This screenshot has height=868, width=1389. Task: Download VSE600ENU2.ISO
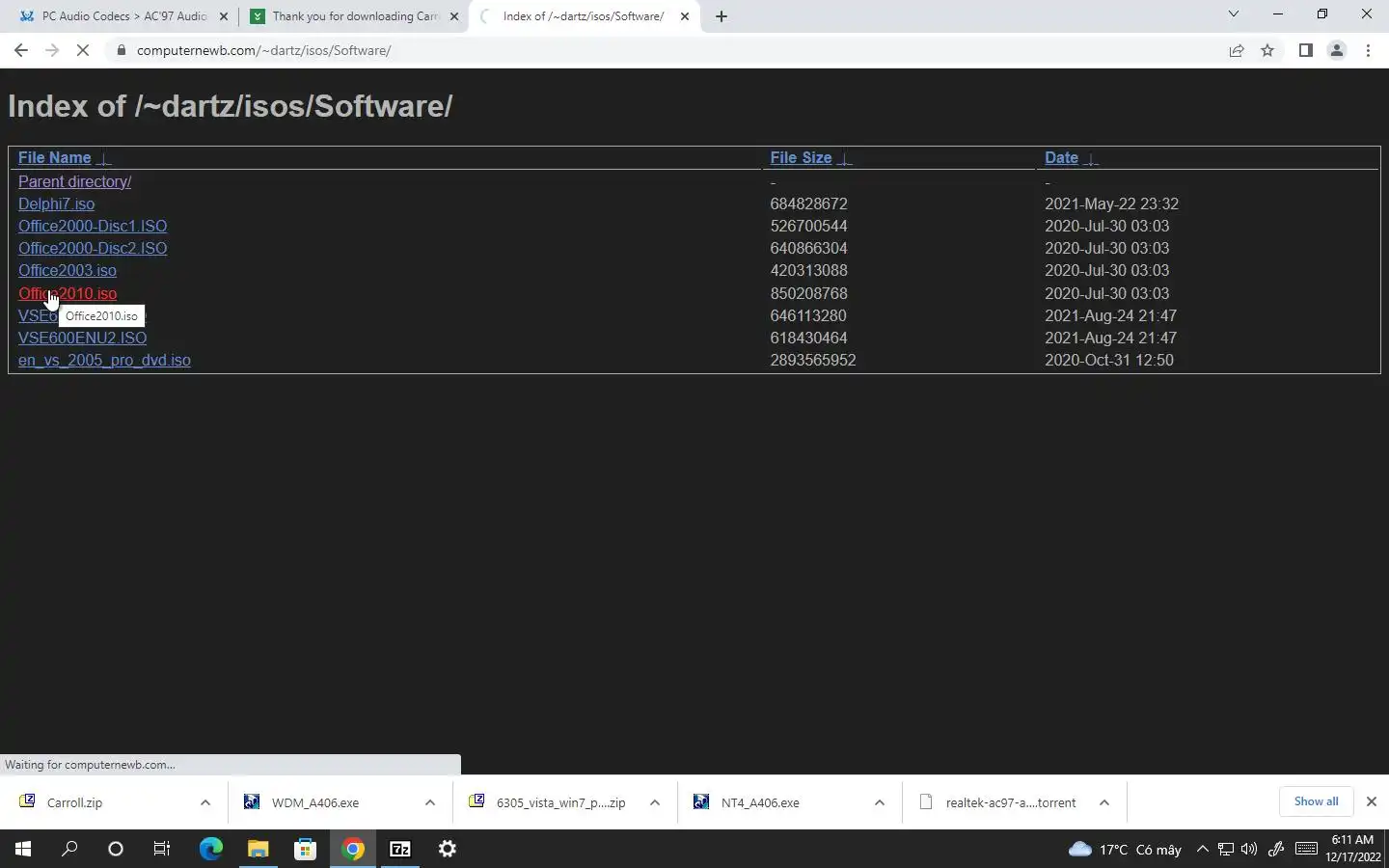point(82,338)
